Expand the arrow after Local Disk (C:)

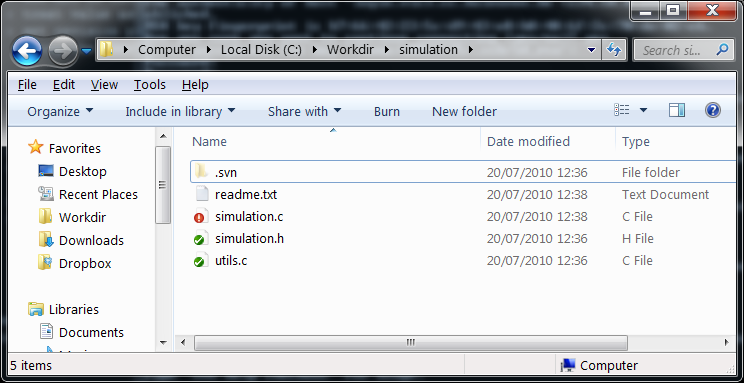point(315,50)
